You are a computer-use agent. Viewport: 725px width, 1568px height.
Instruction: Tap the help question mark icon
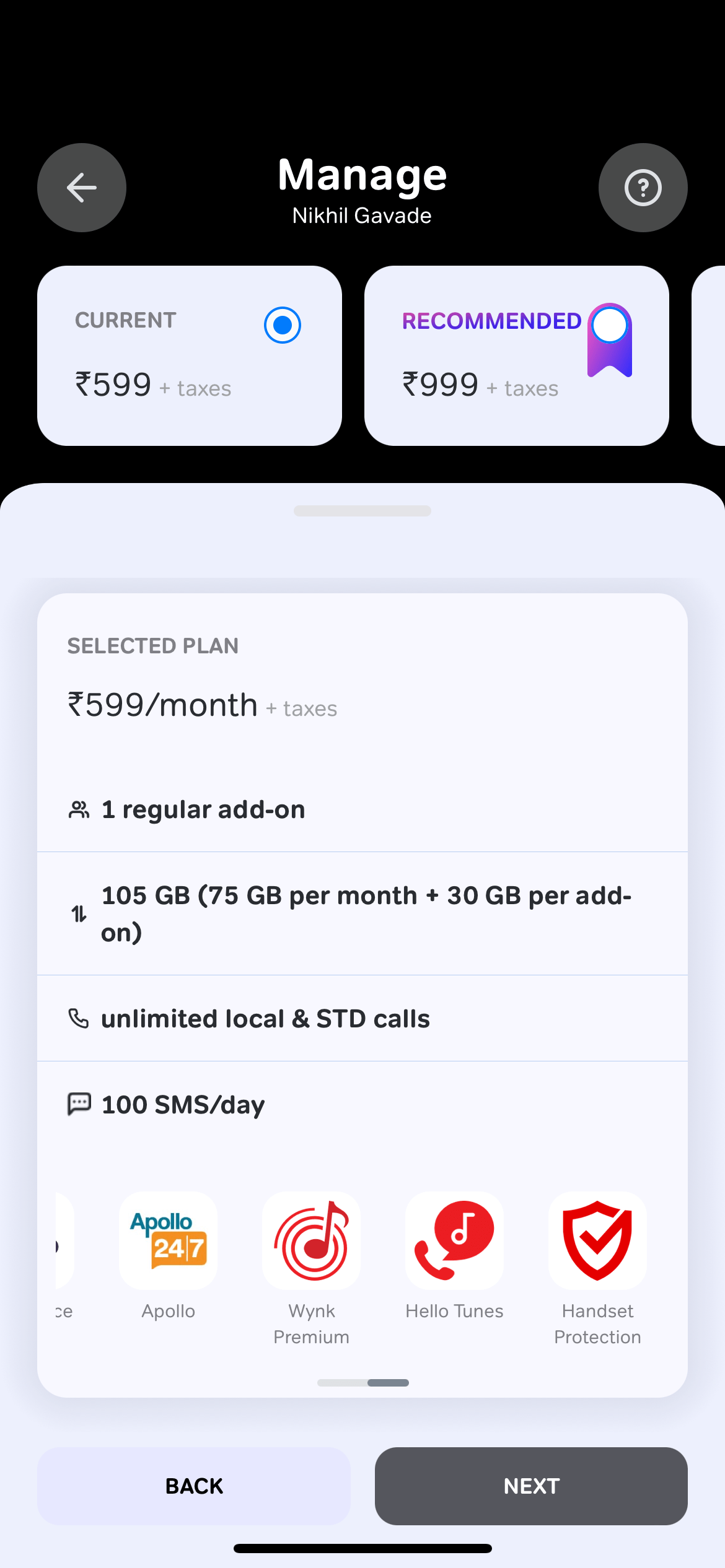pos(643,188)
